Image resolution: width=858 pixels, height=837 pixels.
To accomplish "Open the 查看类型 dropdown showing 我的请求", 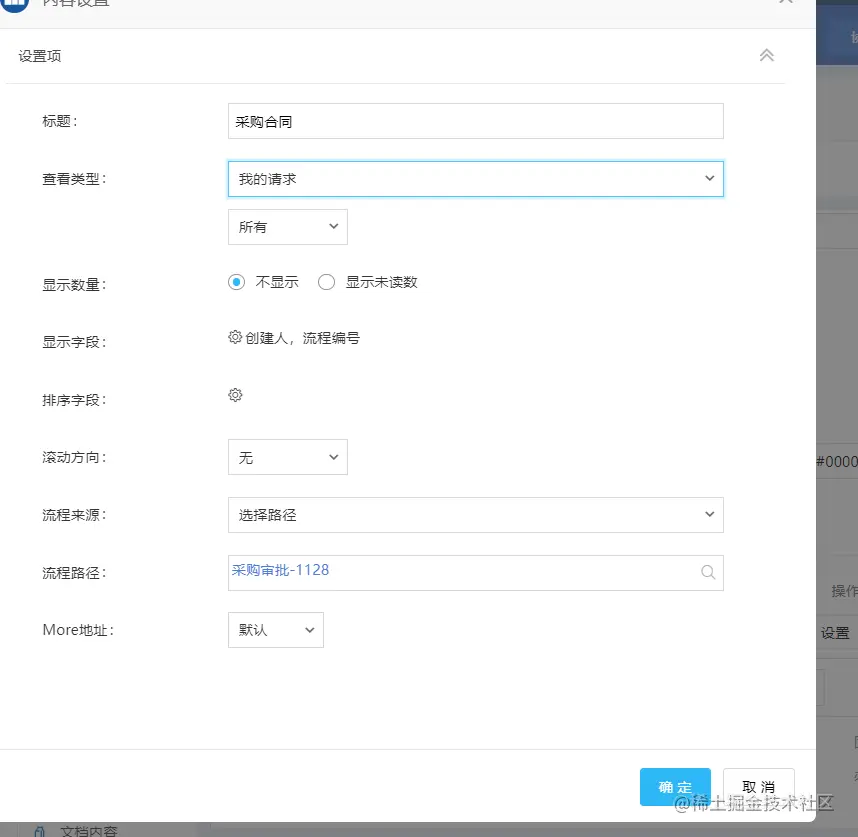I will point(476,179).
